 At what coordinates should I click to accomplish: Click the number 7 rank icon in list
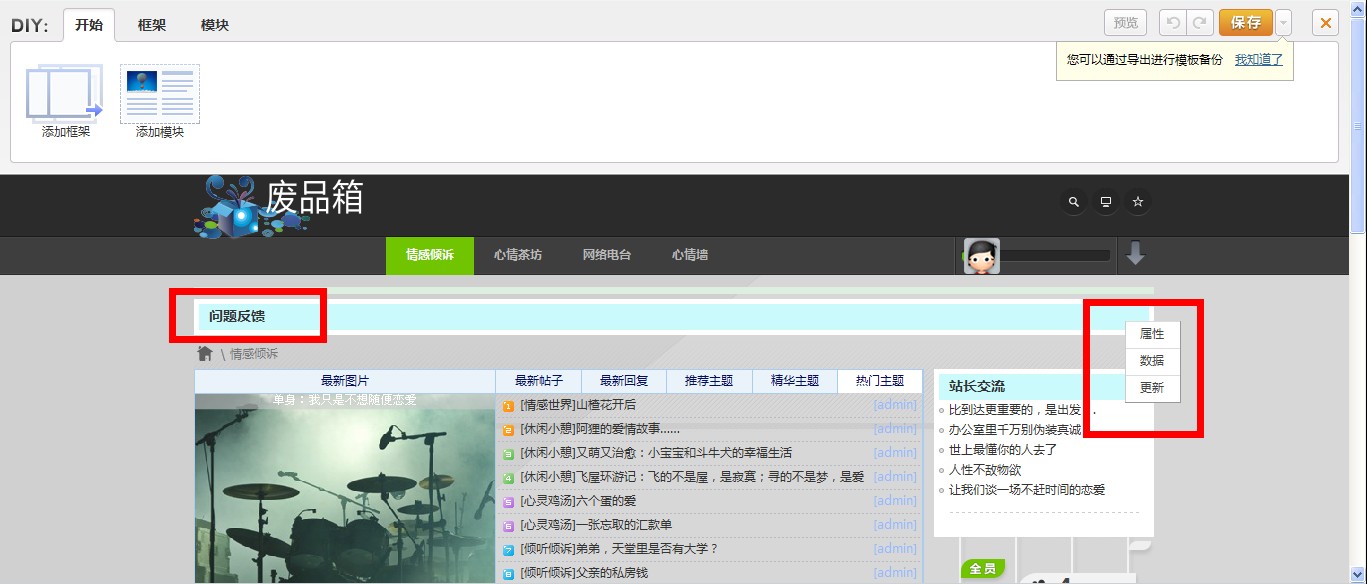point(508,550)
